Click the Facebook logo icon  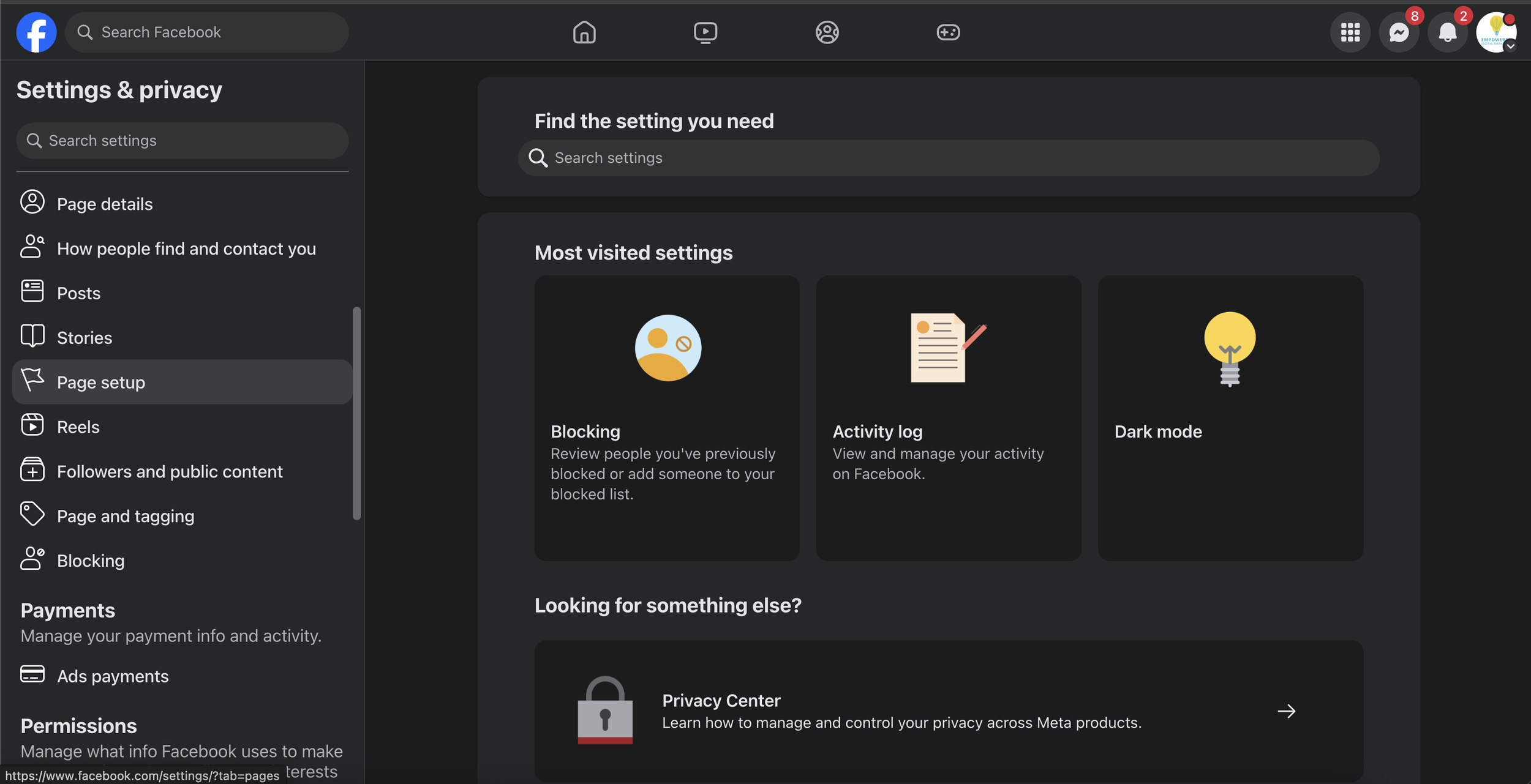[36, 32]
